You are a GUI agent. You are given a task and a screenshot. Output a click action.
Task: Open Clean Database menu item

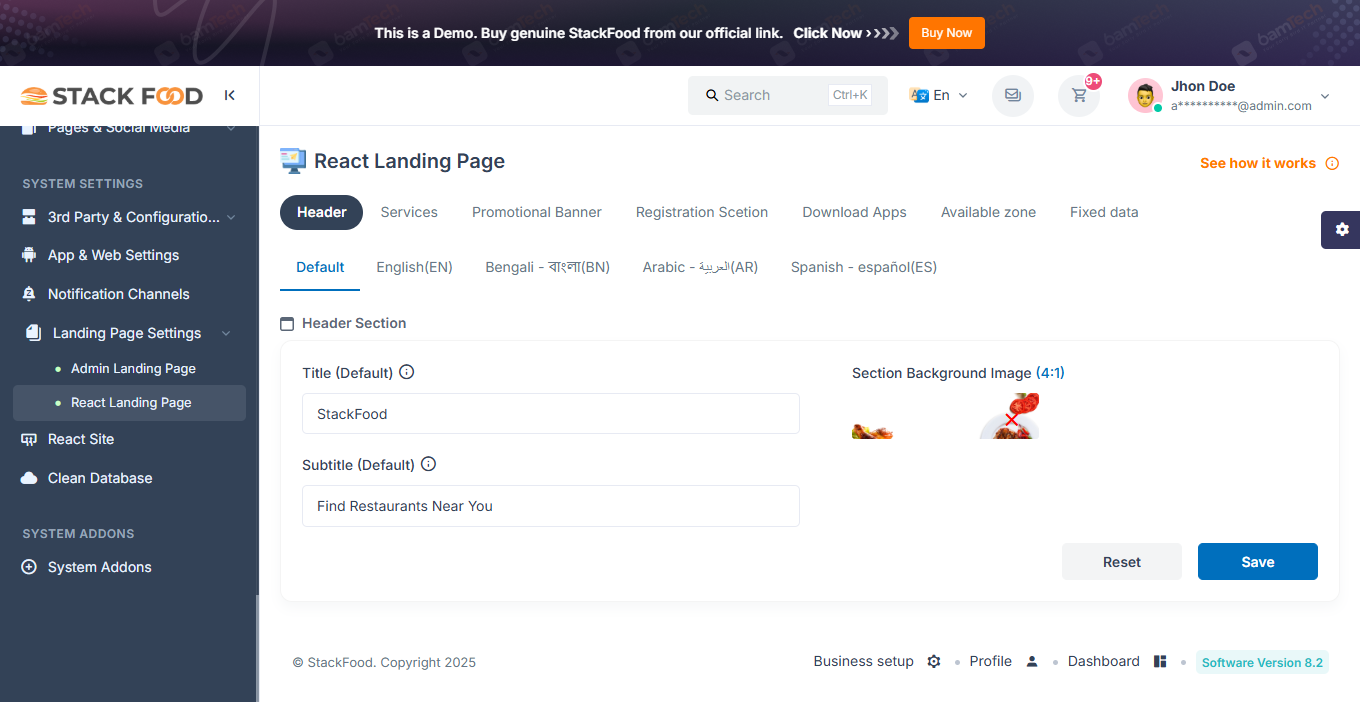(x=100, y=478)
